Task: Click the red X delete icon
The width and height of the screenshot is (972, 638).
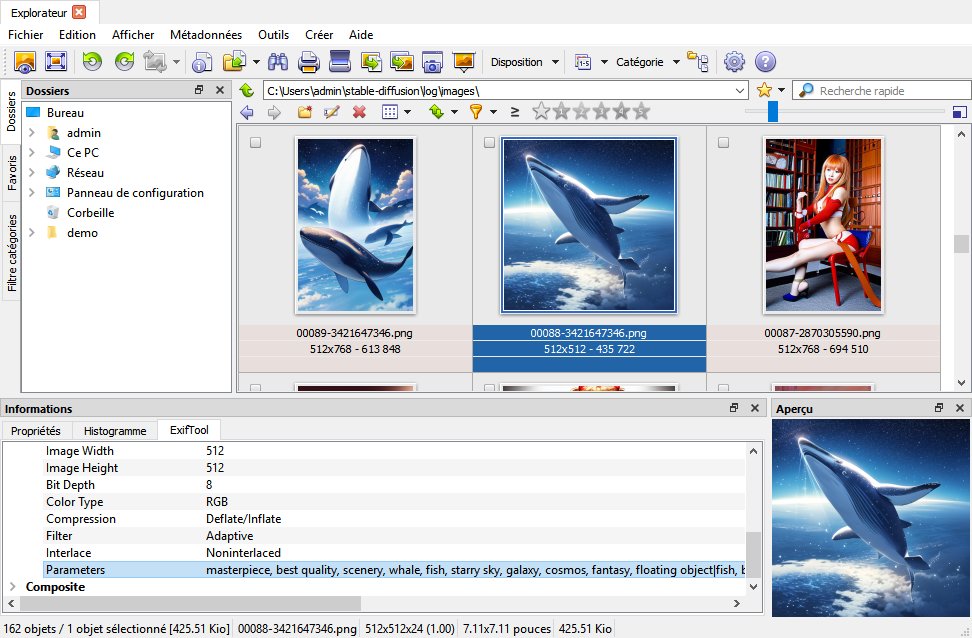Action: (x=359, y=112)
